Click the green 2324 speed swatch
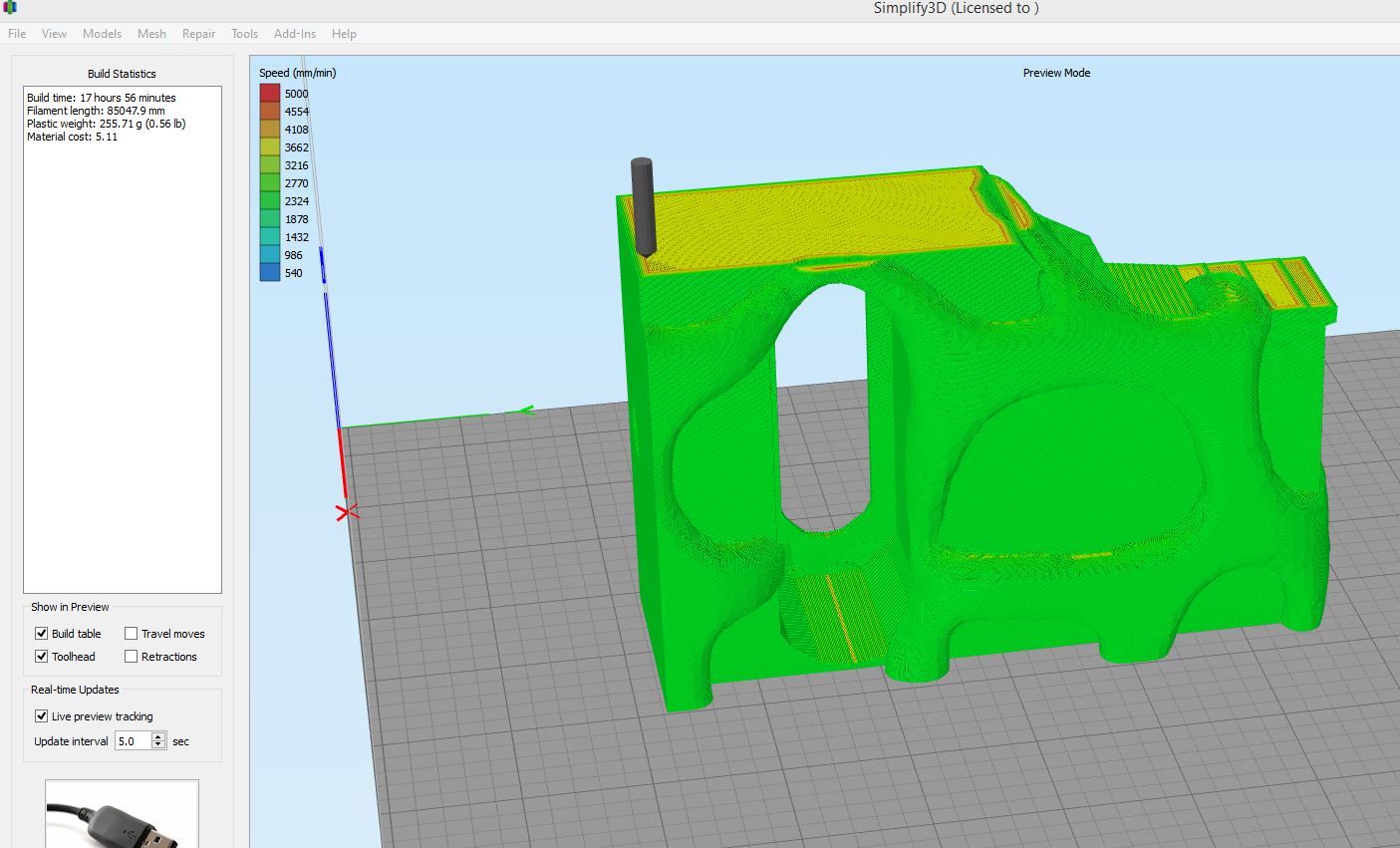The height and width of the screenshot is (848, 1400). tap(270, 201)
